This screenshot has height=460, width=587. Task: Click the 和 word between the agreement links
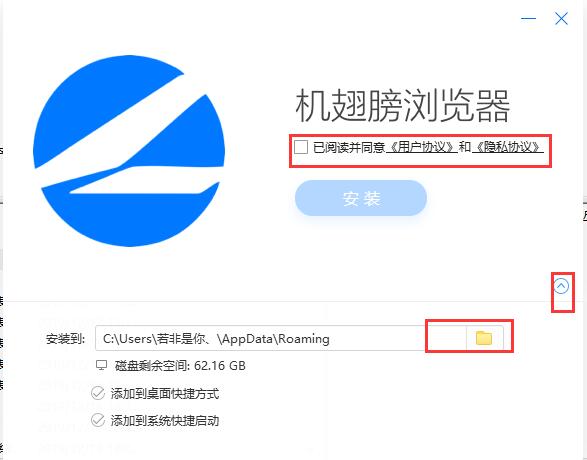pyautogui.click(x=465, y=147)
